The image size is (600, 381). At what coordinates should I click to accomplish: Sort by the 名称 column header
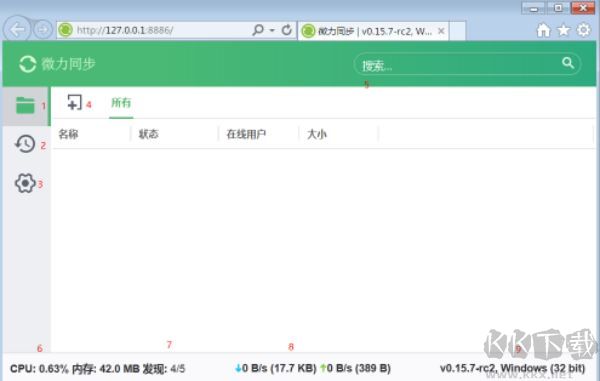[68, 134]
